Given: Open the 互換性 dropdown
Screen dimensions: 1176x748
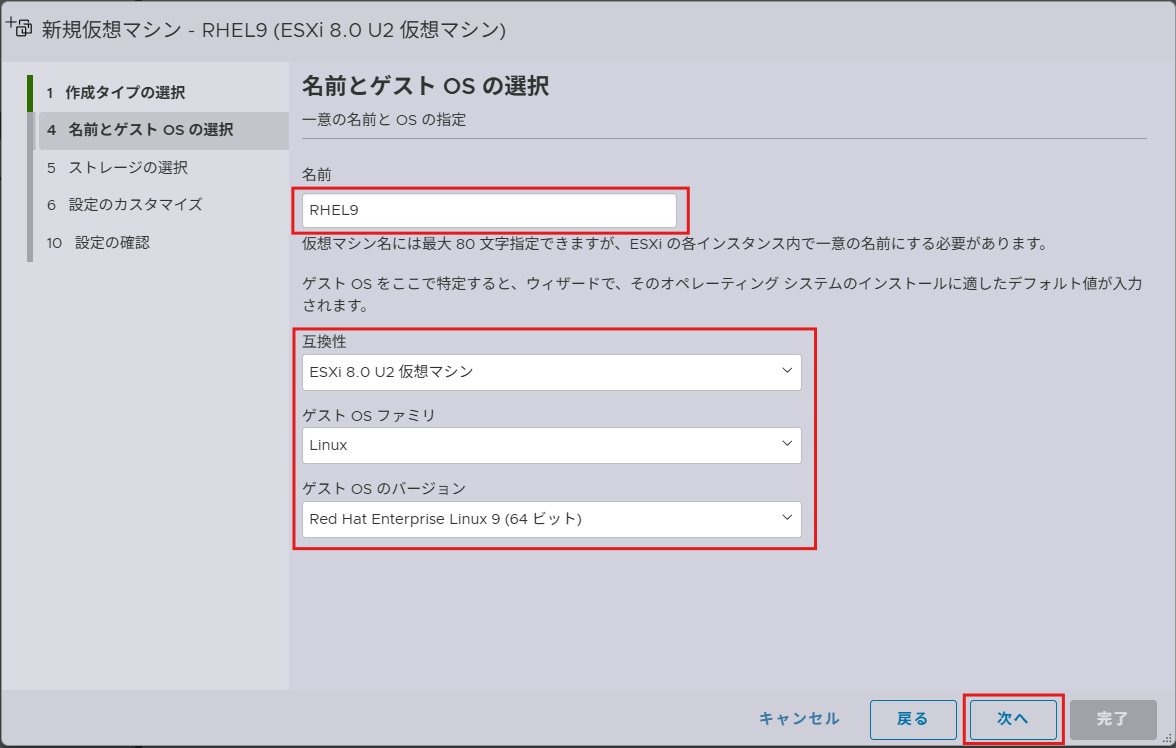Looking at the screenshot, I should pos(551,372).
